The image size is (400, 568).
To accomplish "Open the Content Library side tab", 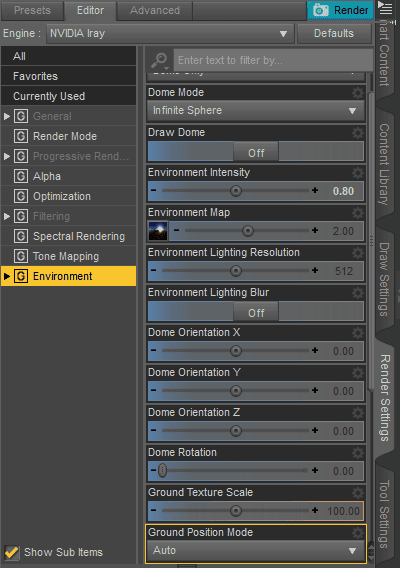I will coord(384,164).
